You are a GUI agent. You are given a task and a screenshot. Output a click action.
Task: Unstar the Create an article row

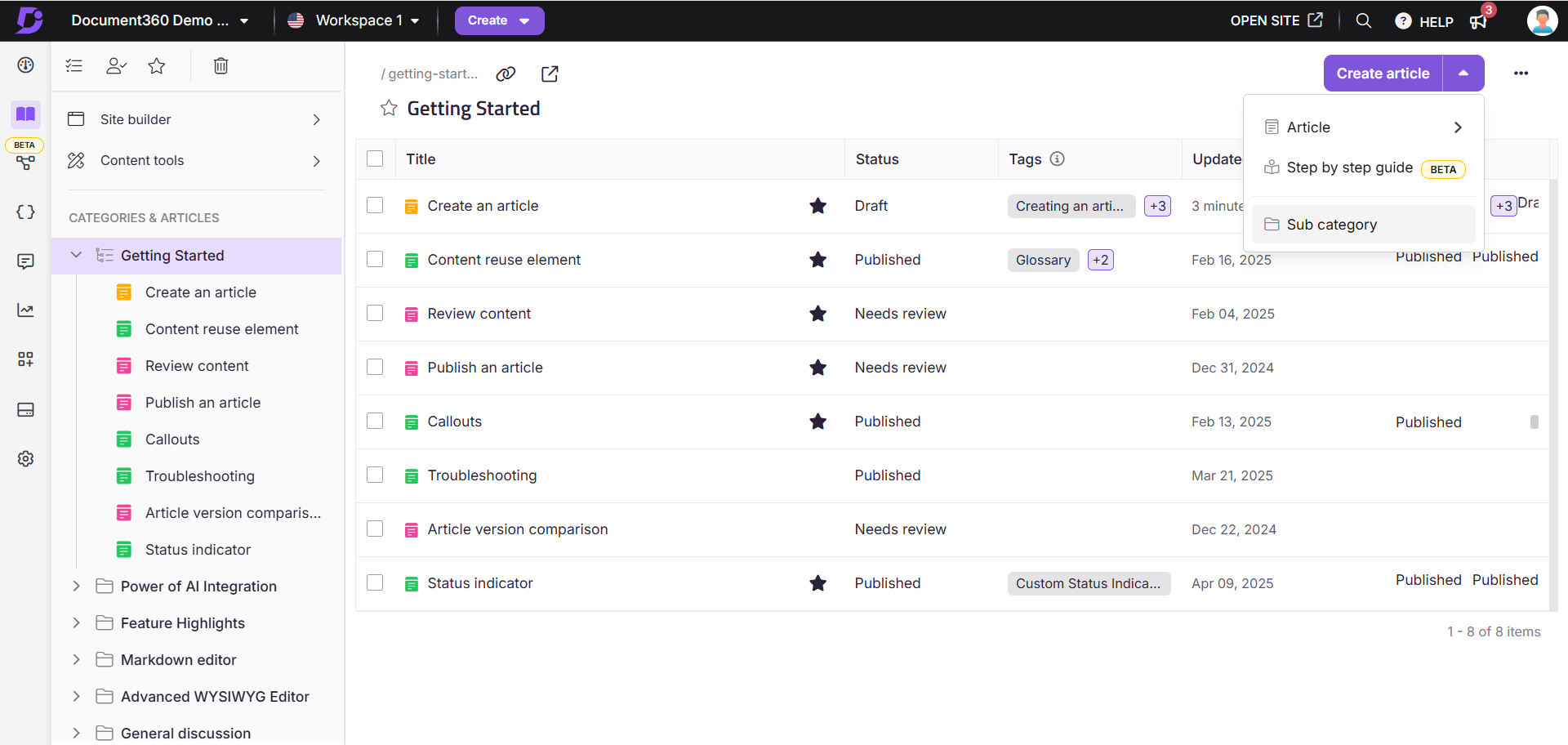(817, 206)
